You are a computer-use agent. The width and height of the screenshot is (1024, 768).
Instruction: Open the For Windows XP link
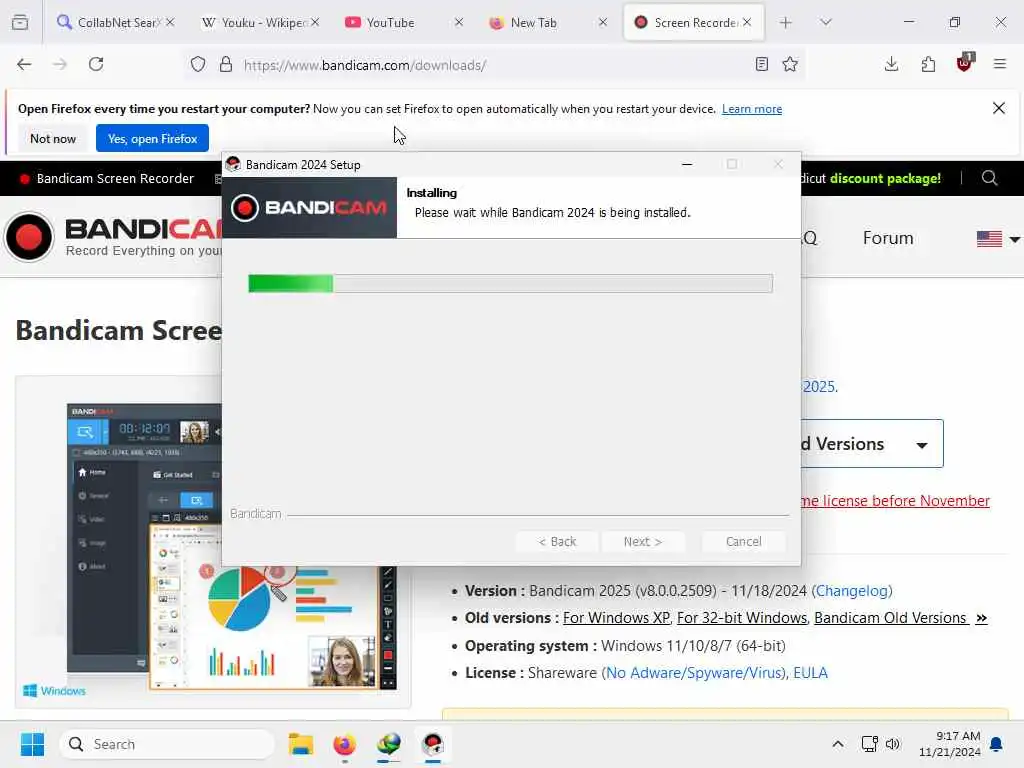pyautogui.click(x=616, y=618)
